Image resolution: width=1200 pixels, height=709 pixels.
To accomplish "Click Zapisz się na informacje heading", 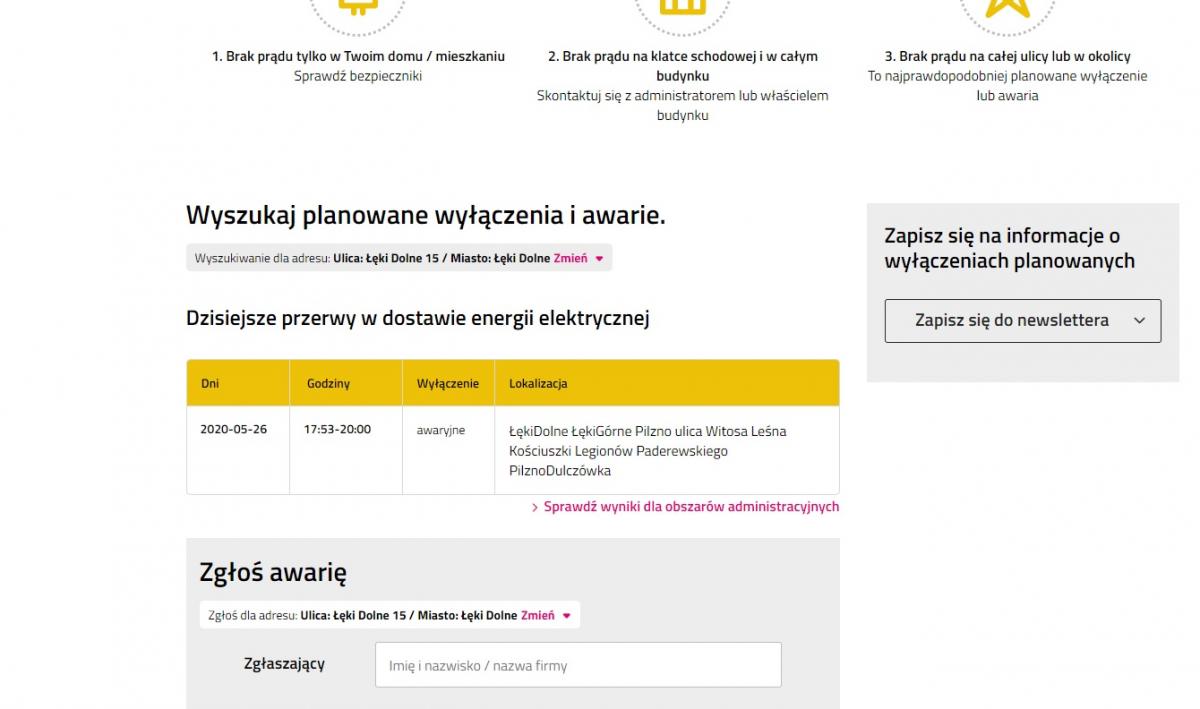I will click(x=1010, y=248).
